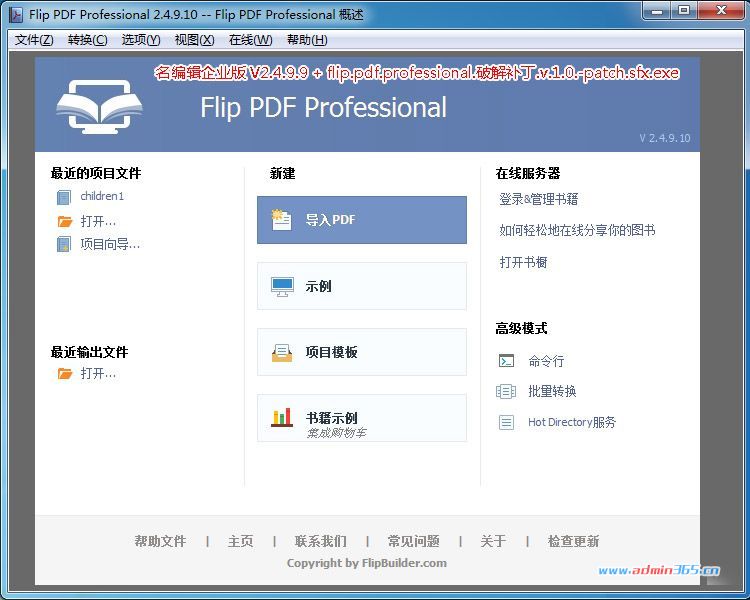750x600 pixels.
Task: Open the 项目模板 button
Action: pos(362,352)
